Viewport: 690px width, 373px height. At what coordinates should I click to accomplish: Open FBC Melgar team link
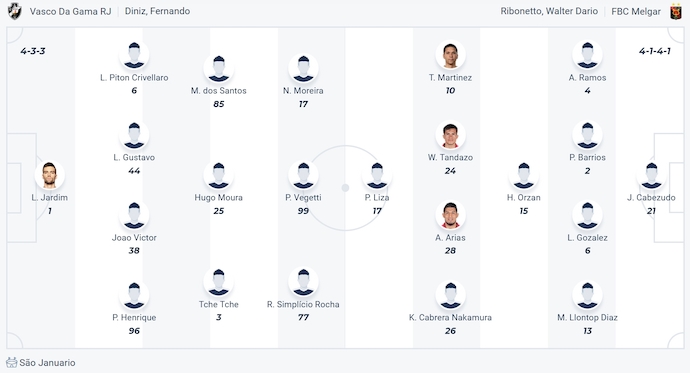point(636,11)
